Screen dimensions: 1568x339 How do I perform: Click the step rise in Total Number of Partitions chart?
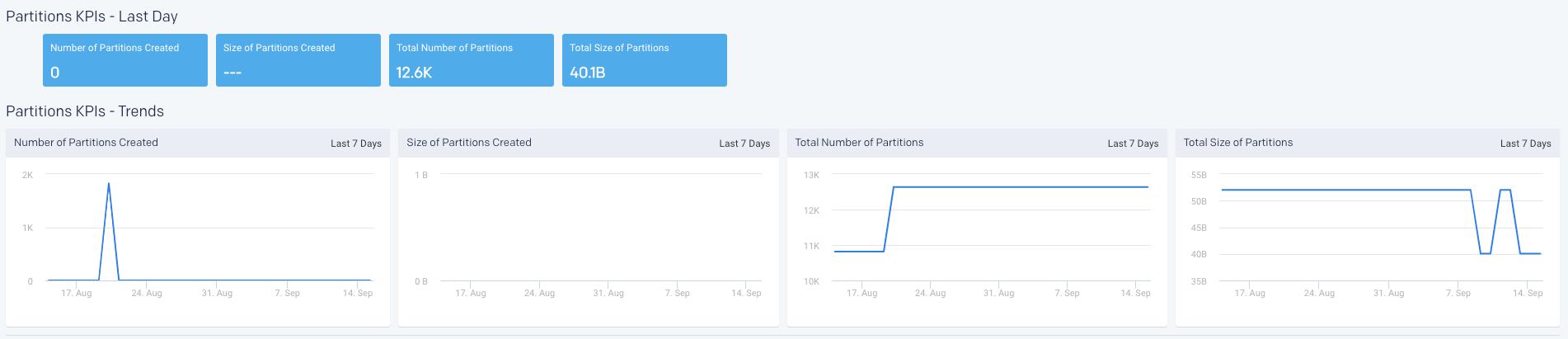tap(889, 219)
